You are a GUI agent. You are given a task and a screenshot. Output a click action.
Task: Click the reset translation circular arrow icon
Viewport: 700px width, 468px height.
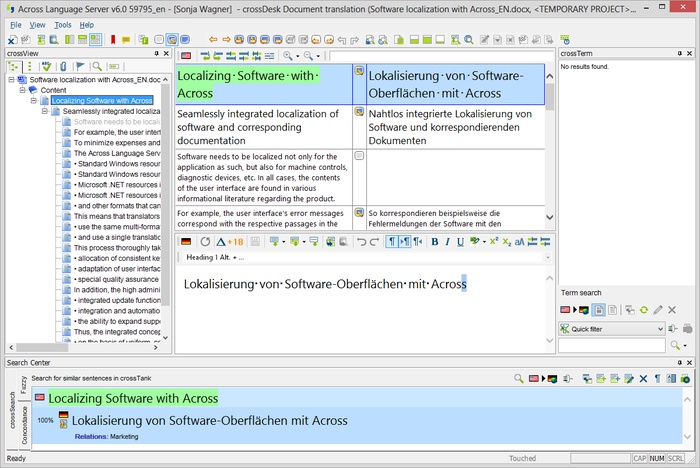coord(205,242)
